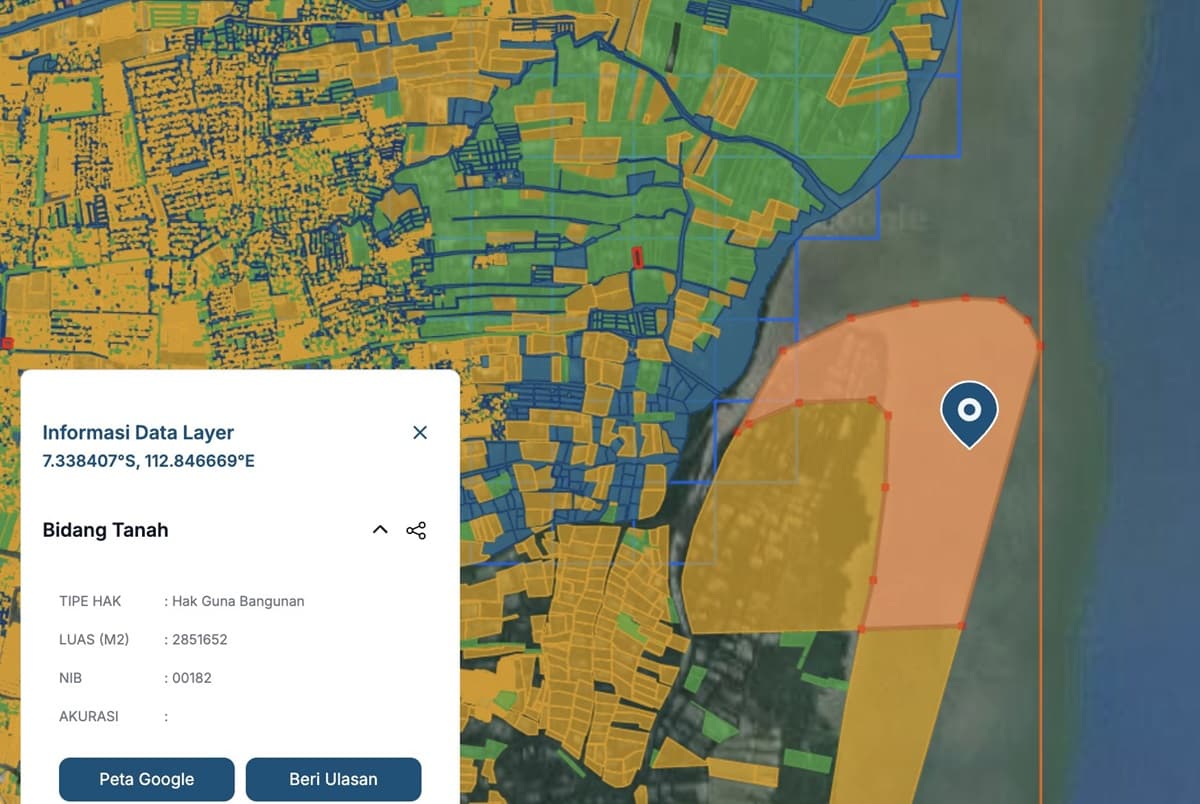
Task: Select the large yellow parcel west of the highlighted area
Action: (790, 520)
